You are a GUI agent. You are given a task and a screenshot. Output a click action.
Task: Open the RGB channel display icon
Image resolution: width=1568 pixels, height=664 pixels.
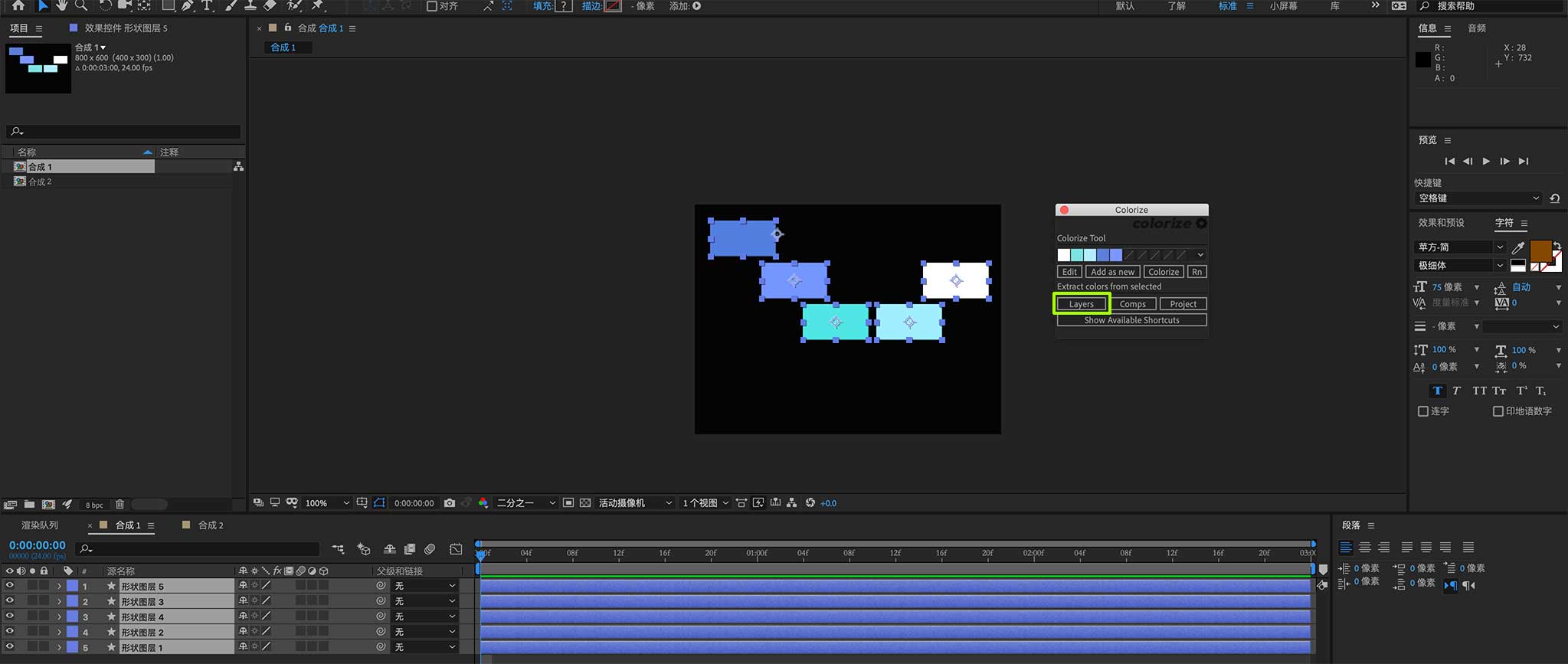(483, 503)
